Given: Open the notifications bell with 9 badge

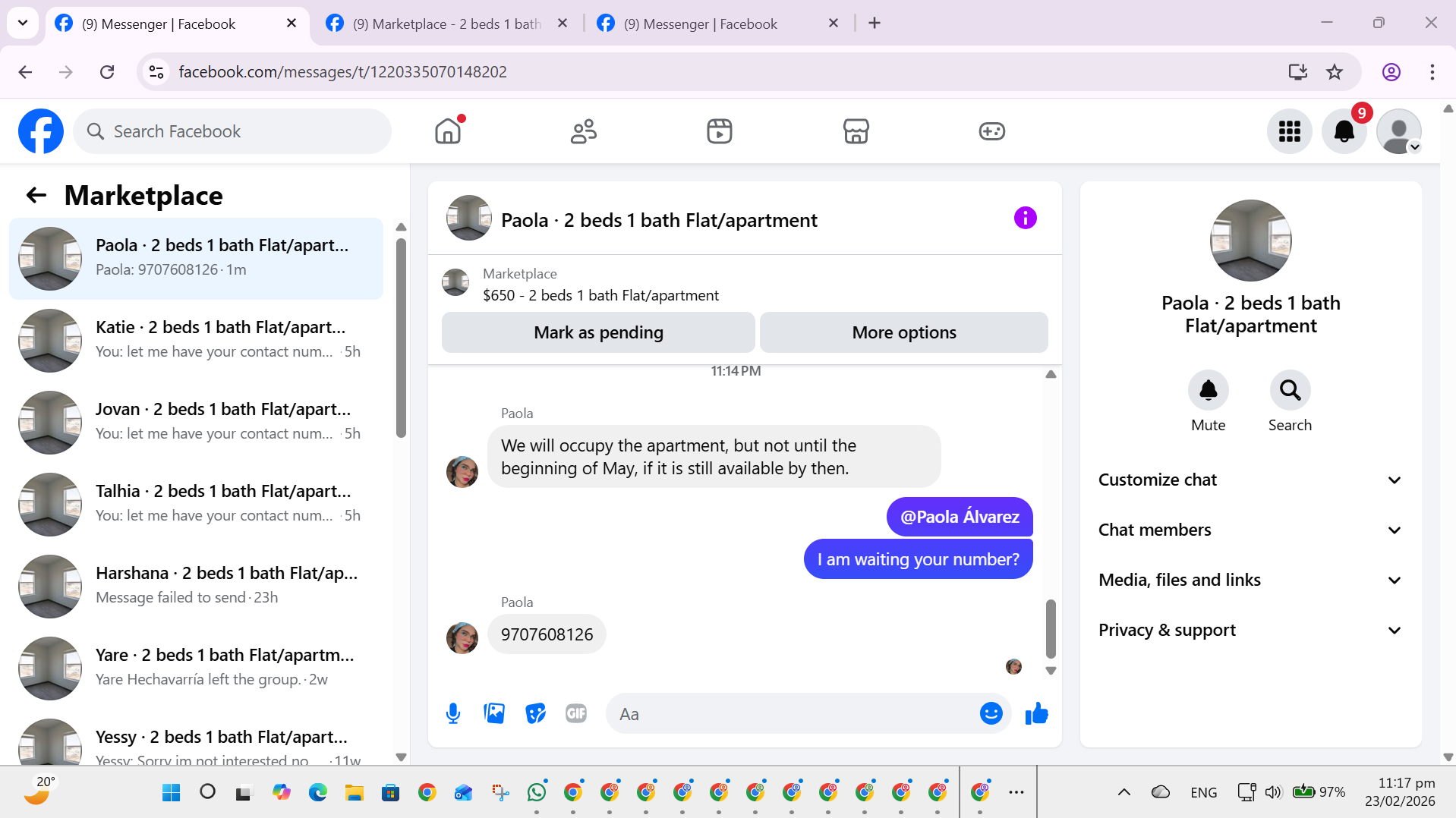Looking at the screenshot, I should (1344, 131).
